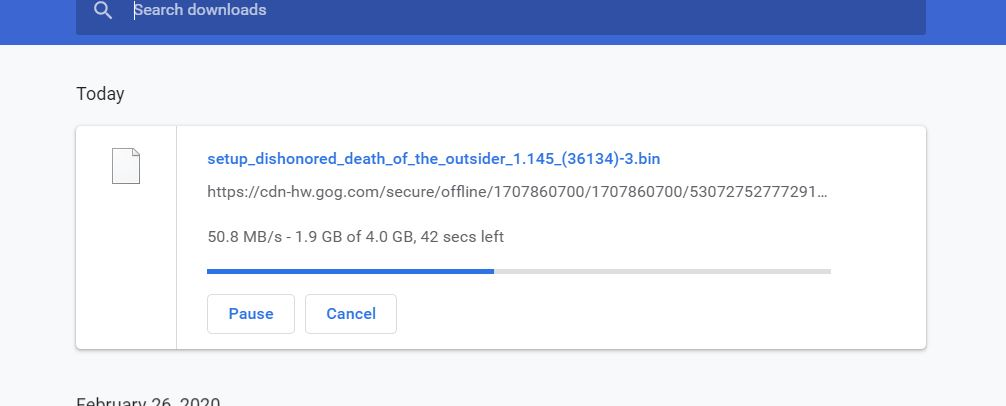The width and height of the screenshot is (1006, 406).
Task: Click the white area below the file icon
Action: click(126, 269)
